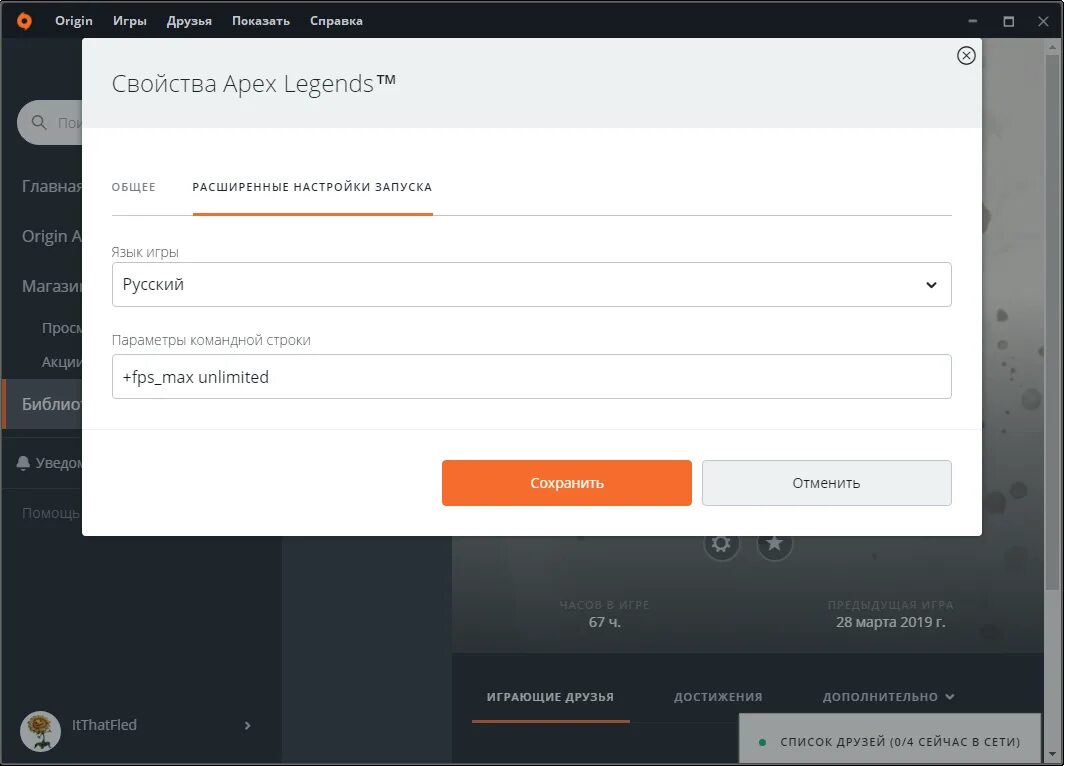Switch to the ОБЩЕЕ tab
The image size is (1065, 766).
(134, 186)
